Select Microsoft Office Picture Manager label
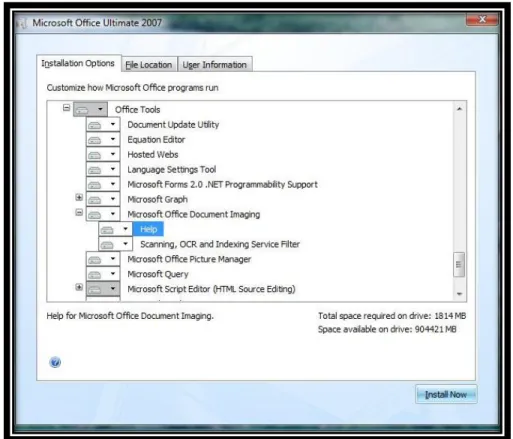 click(189, 259)
